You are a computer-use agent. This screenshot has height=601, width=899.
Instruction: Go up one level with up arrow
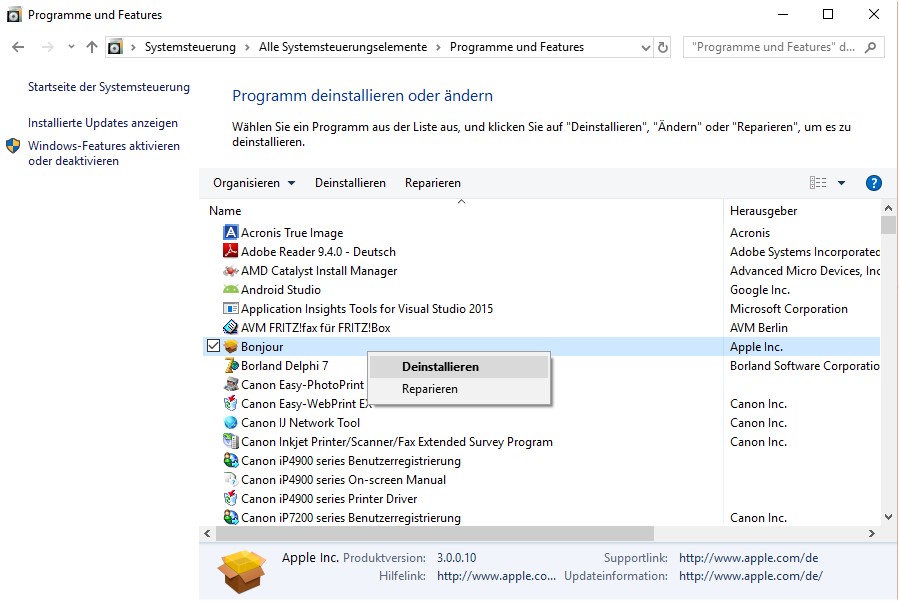point(92,47)
